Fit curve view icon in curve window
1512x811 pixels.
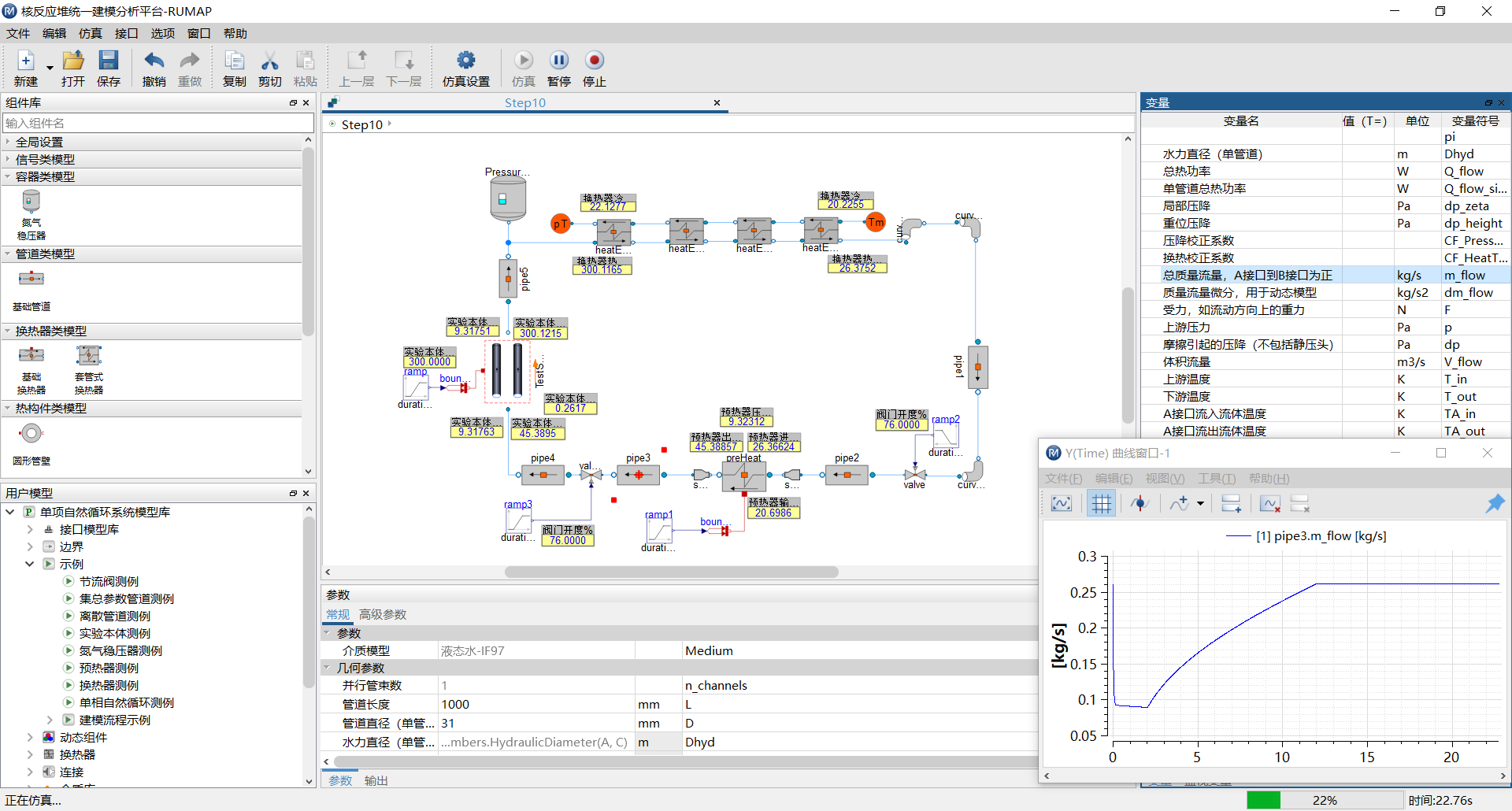1062,504
